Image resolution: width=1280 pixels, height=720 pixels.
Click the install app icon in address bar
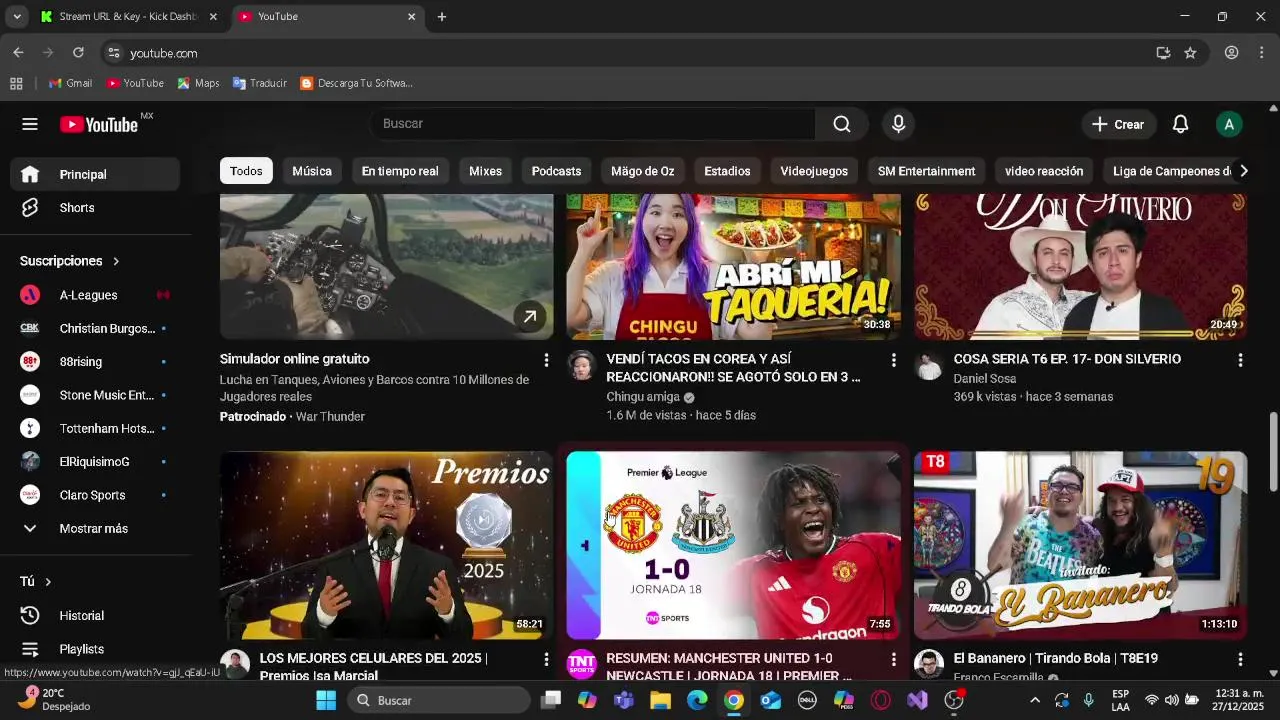pyautogui.click(x=1163, y=53)
